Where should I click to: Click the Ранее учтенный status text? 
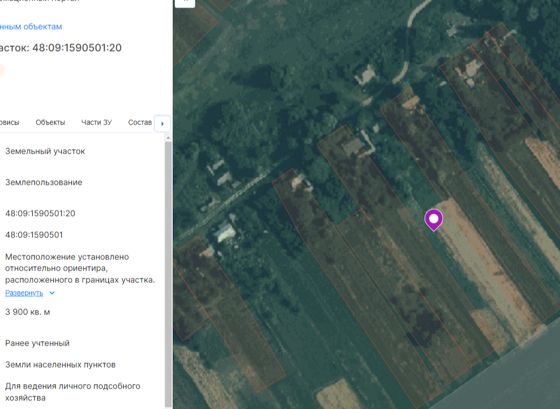(37, 343)
